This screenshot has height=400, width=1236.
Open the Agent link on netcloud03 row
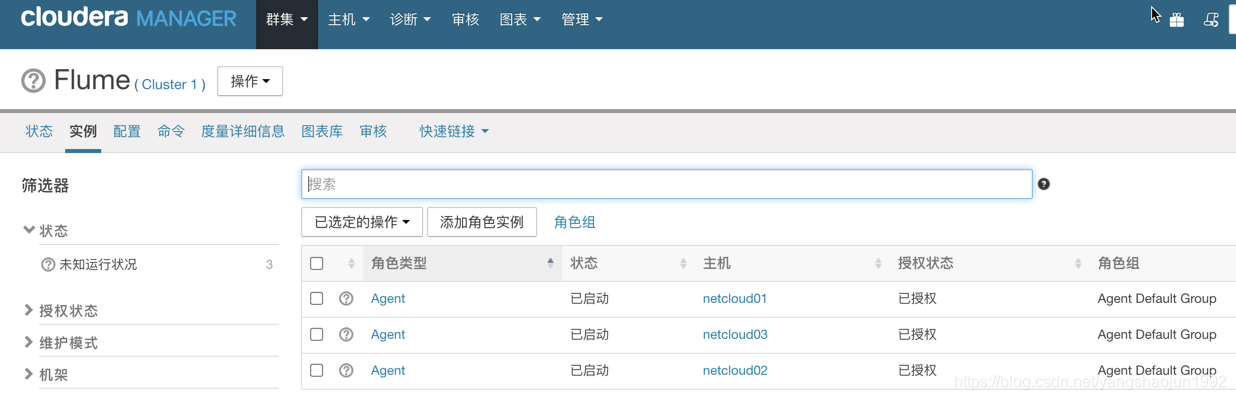coord(388,335)
